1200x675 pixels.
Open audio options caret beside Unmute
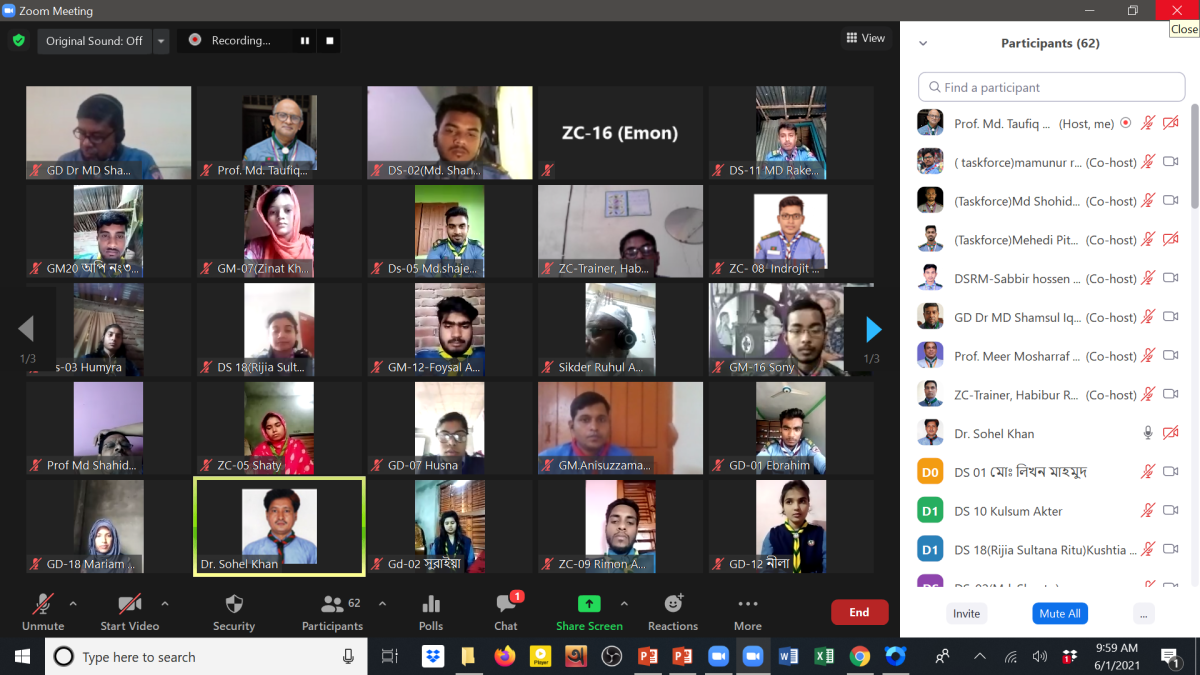coord(73,604)
